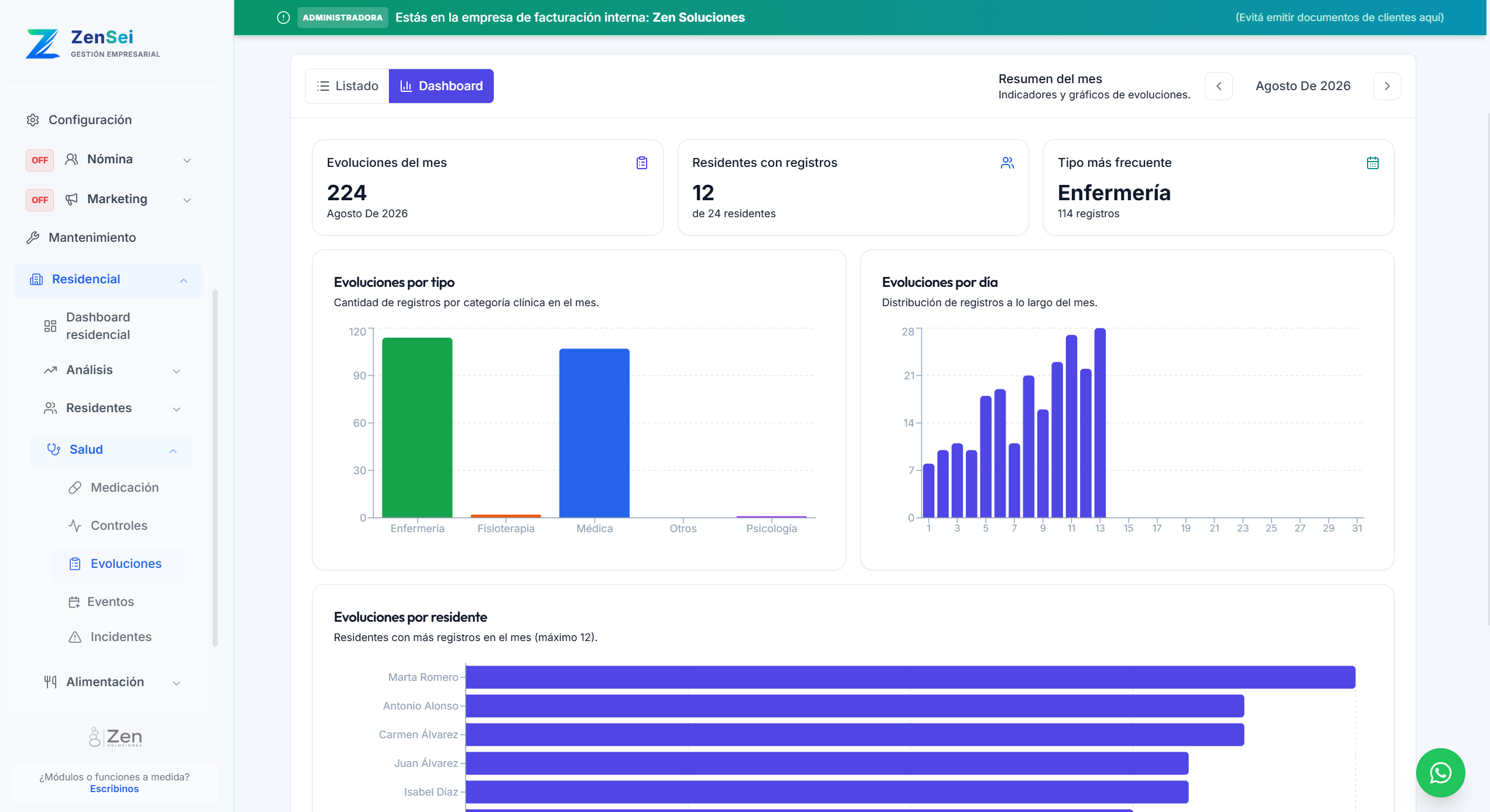Click the orange Fisioterapia bar
This screenshot has height=812, width=1490.
506,516
